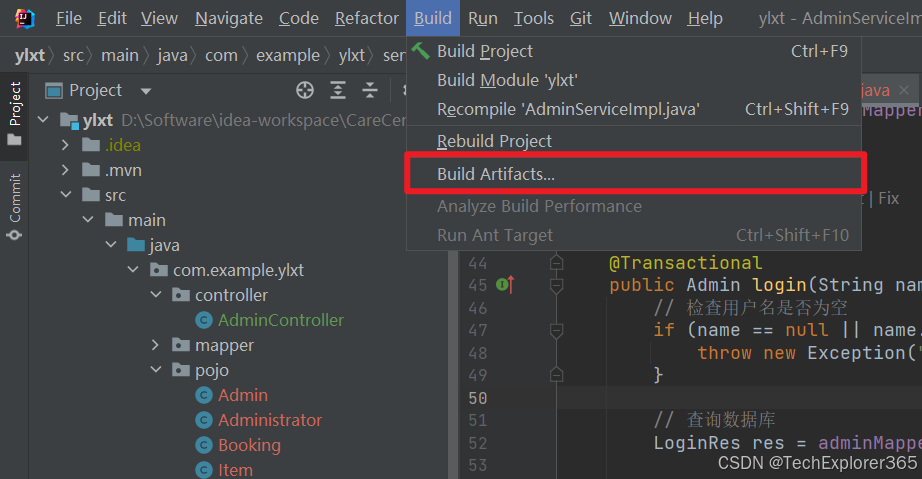Viewport: 922px width, 479px height.
Task: Open the Window menu
Action: coord(640,19)
